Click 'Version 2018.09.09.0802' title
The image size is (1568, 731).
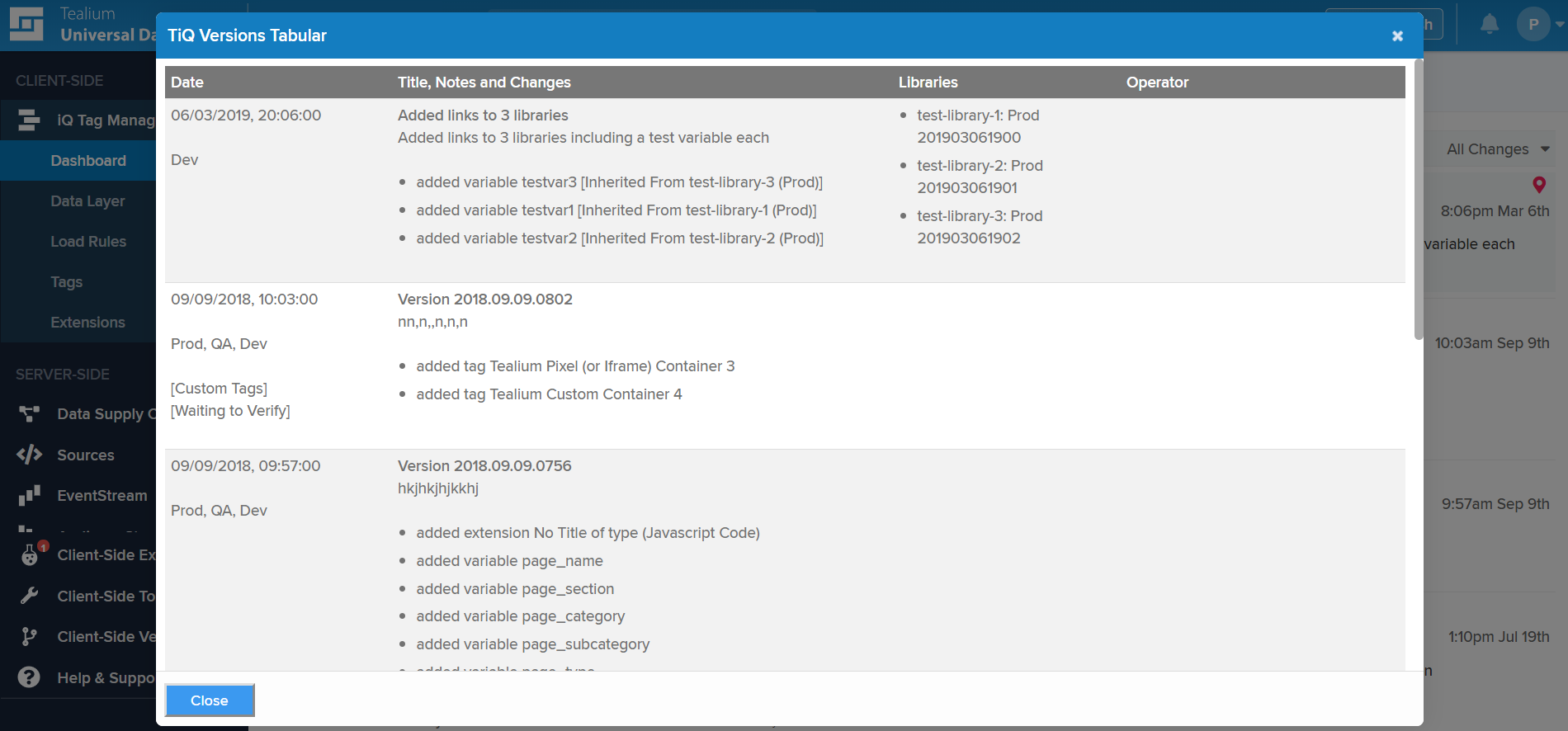pos(485,299)
